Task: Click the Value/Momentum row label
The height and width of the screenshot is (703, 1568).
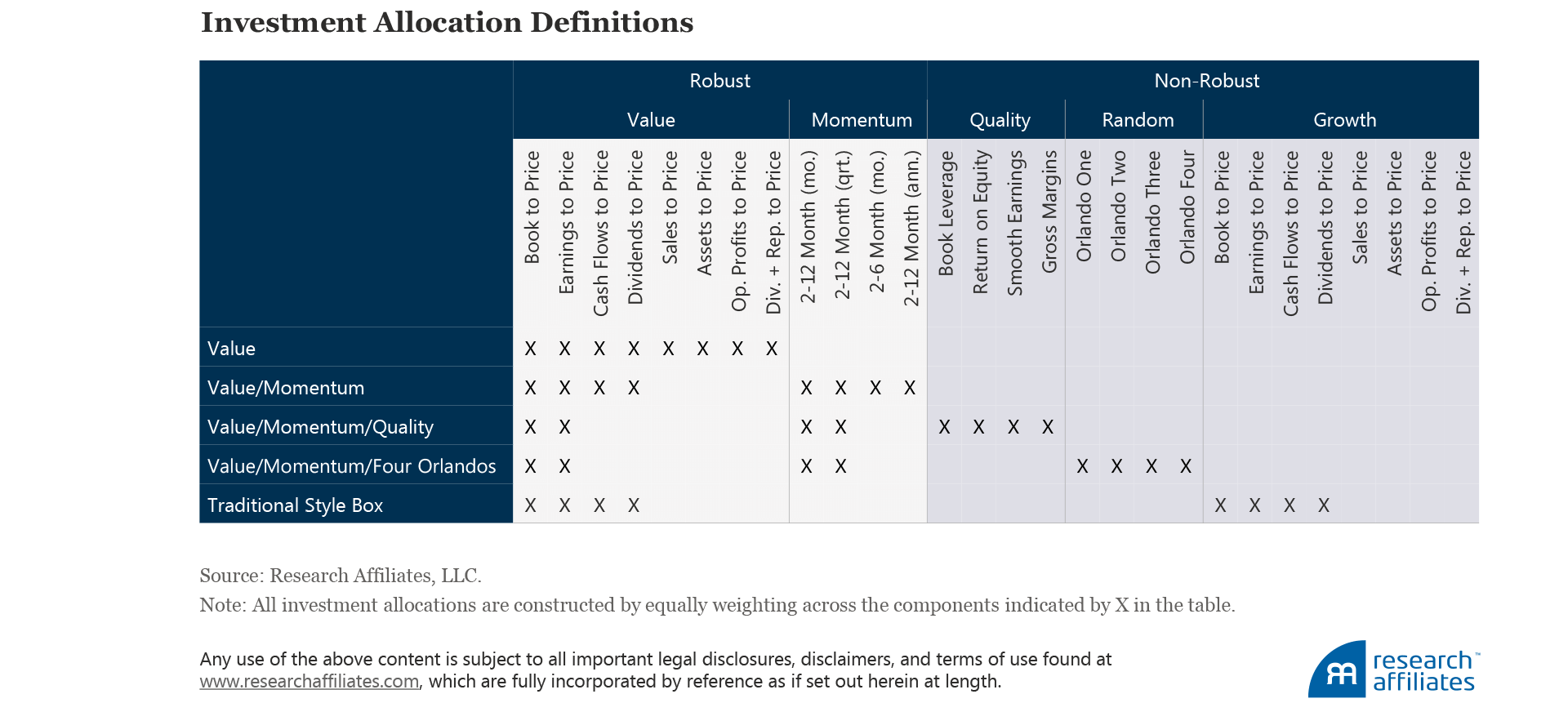Action: 286,388
